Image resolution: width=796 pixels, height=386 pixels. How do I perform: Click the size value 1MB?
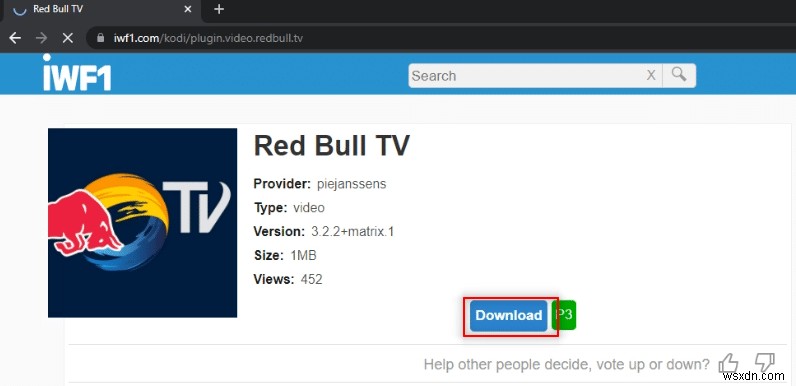[x=303, y=255]
